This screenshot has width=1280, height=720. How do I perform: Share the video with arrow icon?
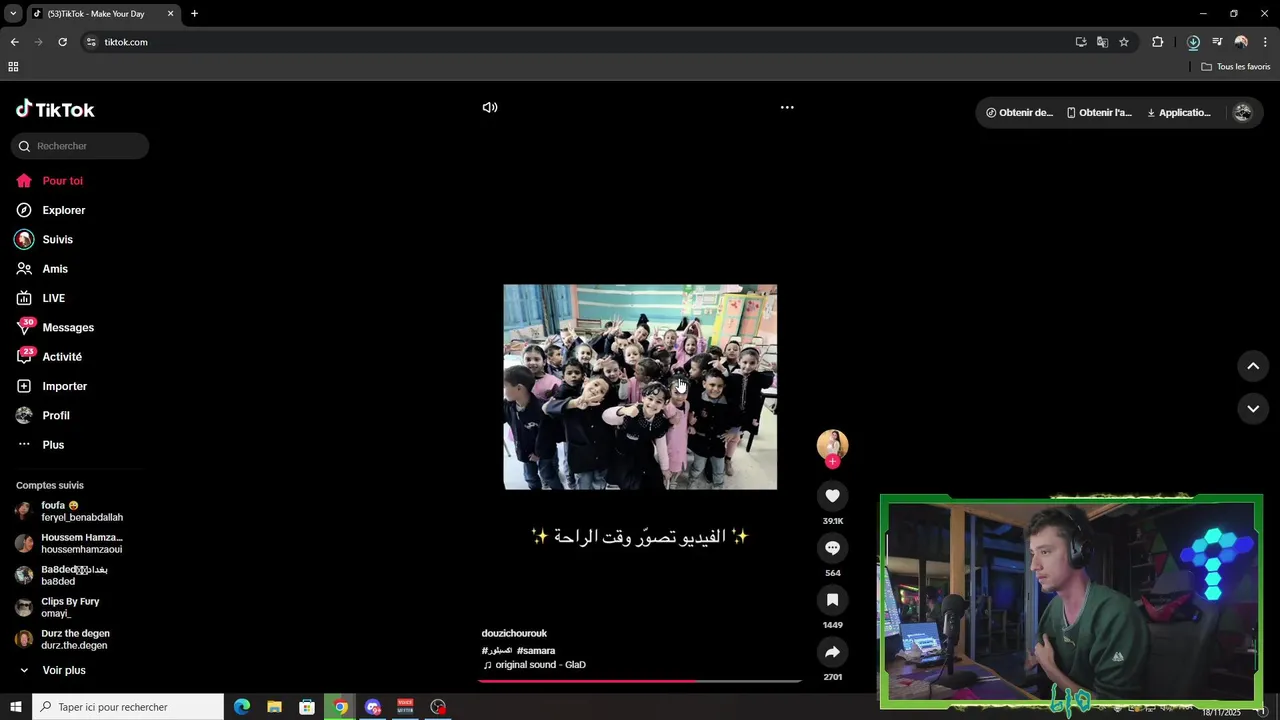pyautogui.click(x=832, y=652)
